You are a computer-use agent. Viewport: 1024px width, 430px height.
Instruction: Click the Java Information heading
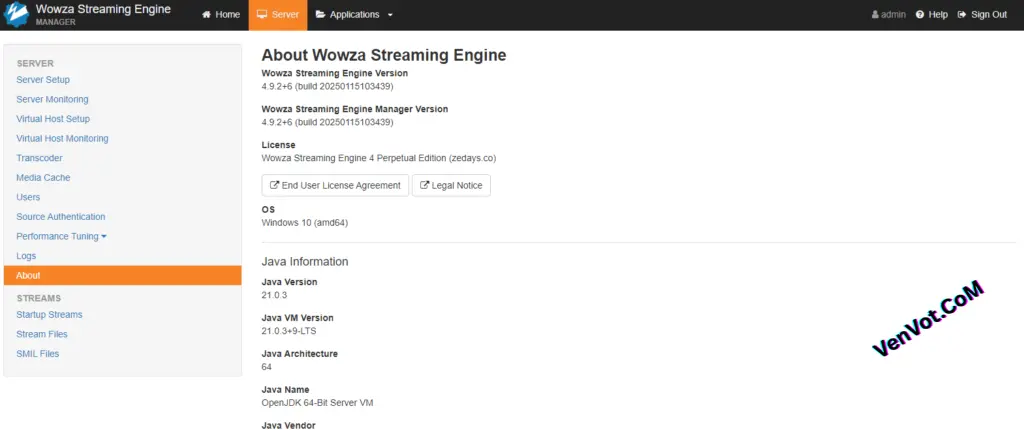coord(305,261)
